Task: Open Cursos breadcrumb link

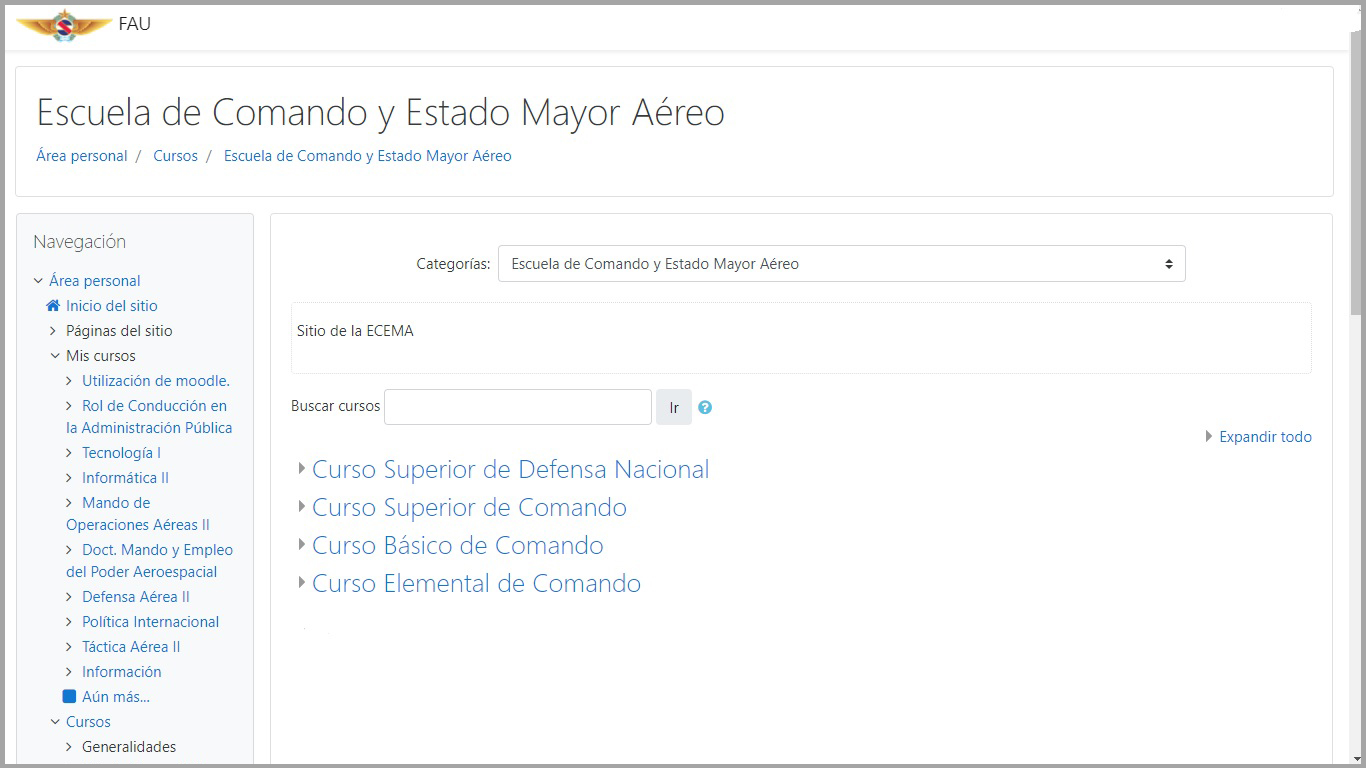Action: 175,156
